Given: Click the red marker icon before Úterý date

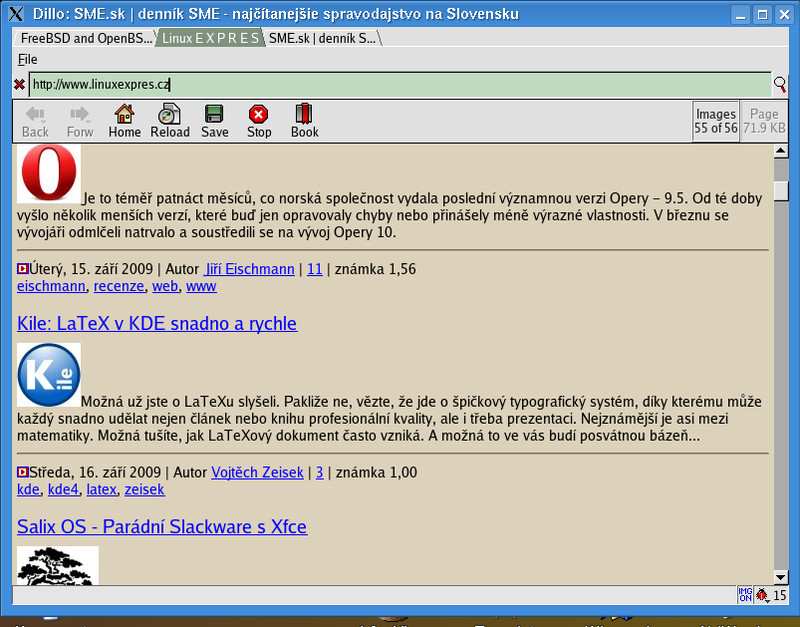Looking at the screenshot, I should point(23,269).
